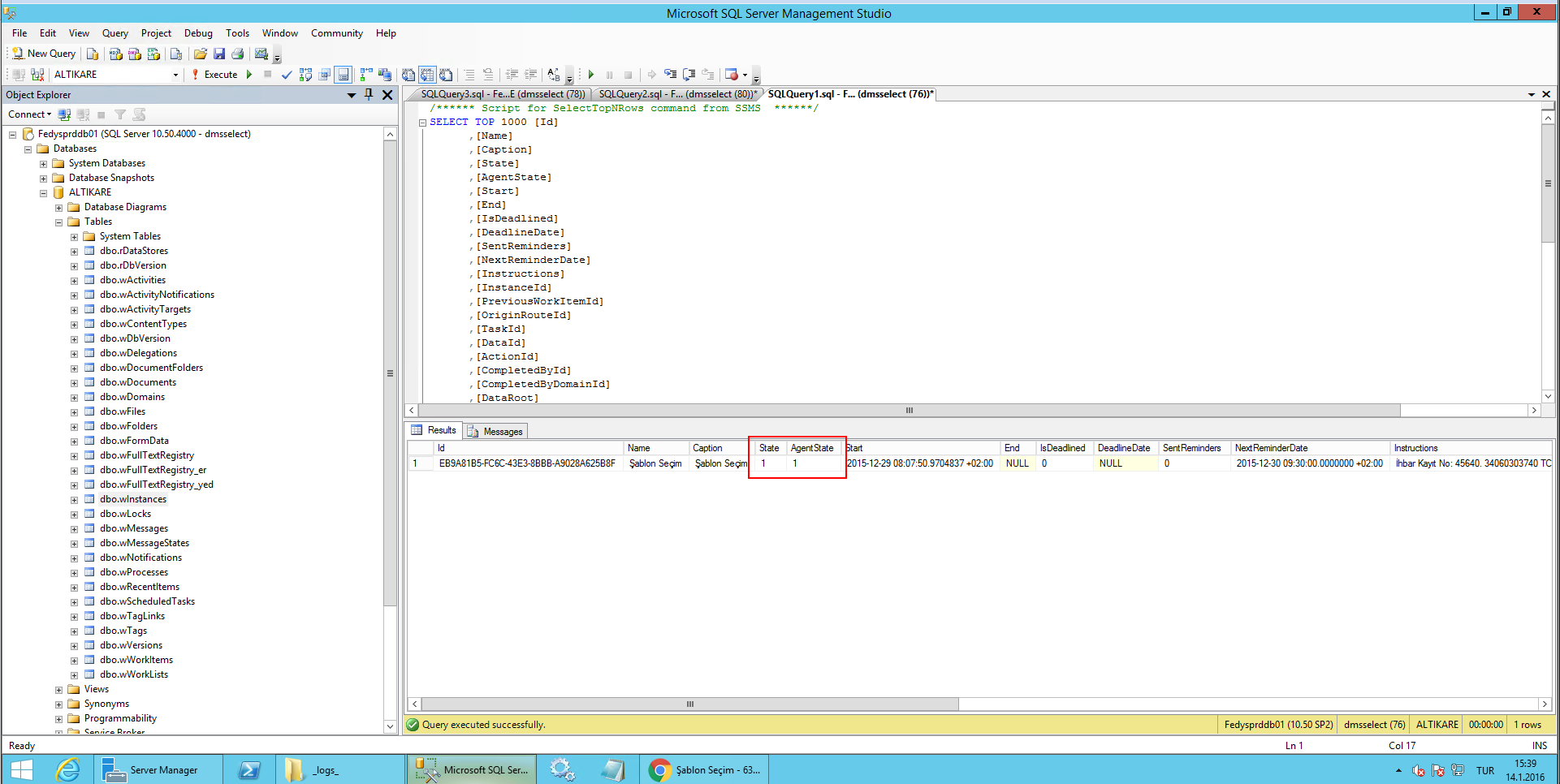Click the Print icon in toolbar
Image resolution: width=1560 pixels, height=784 pixels.
pyautogui.click(x=238, y=54)
